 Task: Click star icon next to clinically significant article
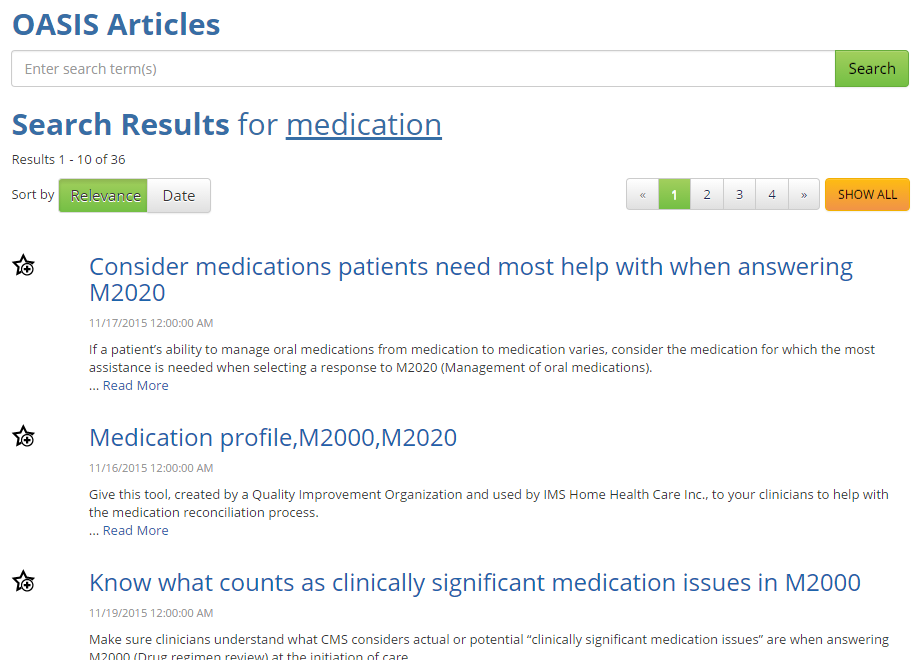point(24,582)
